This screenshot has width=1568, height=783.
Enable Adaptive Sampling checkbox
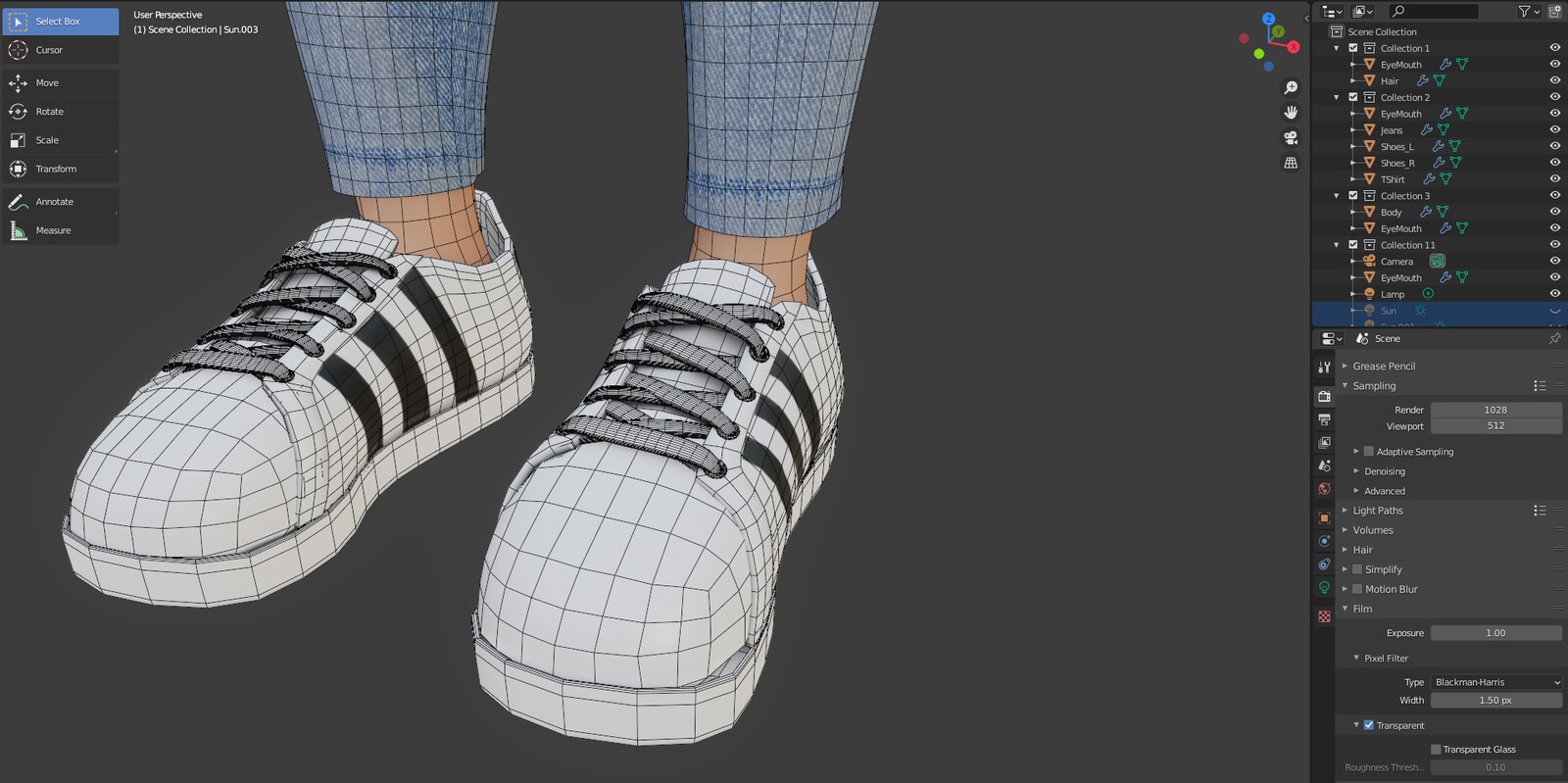1369,452
